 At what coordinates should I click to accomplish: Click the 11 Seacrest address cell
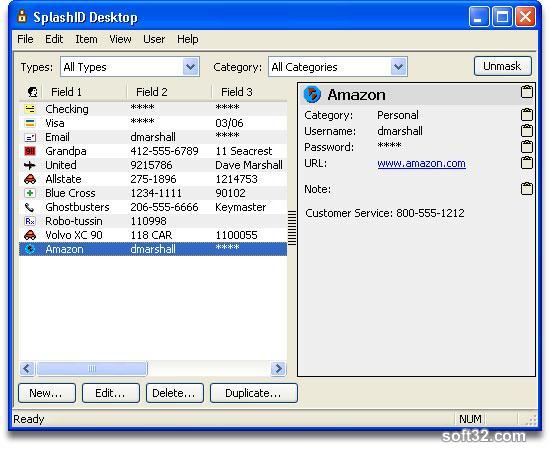coord(243,151)
